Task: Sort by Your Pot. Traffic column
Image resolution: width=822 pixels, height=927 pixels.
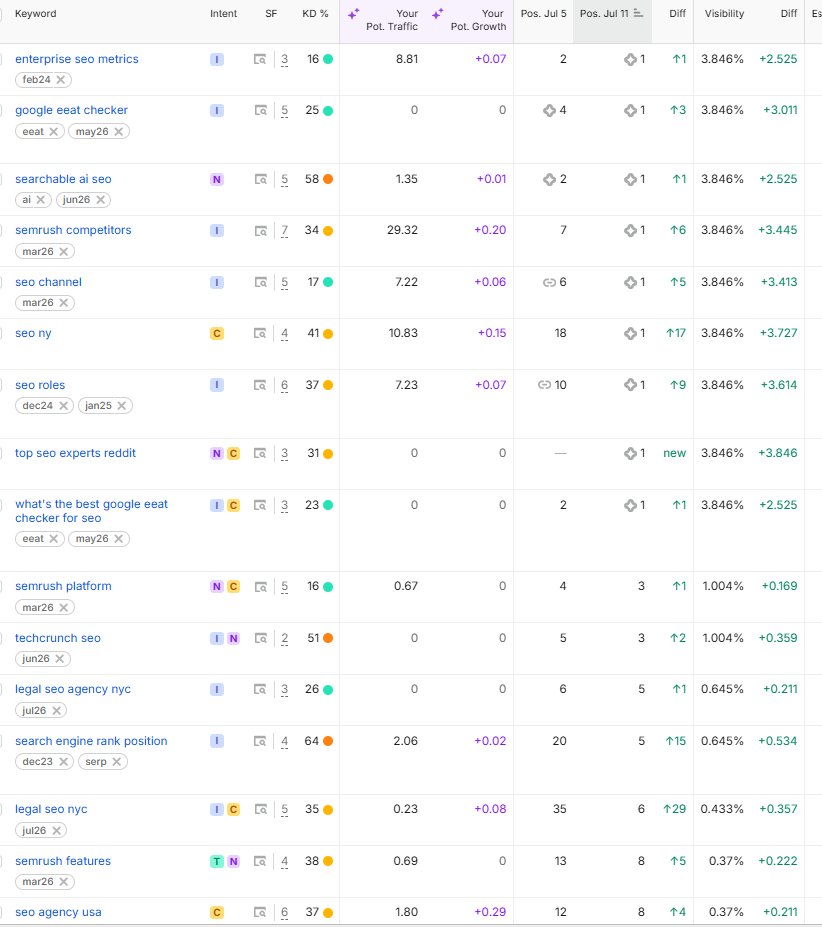Action: coord(391,20)
